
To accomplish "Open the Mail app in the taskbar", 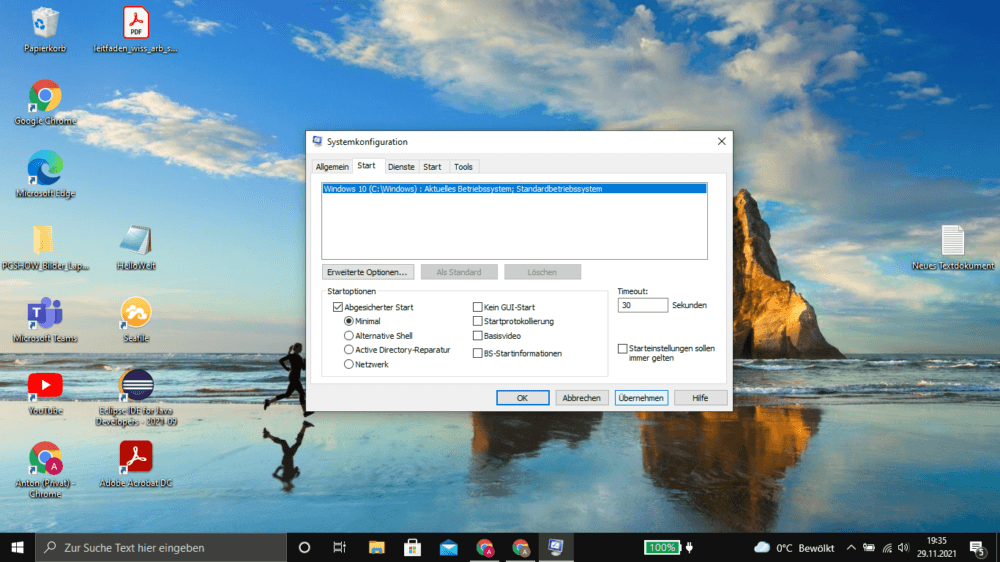I will click(448, 547).
